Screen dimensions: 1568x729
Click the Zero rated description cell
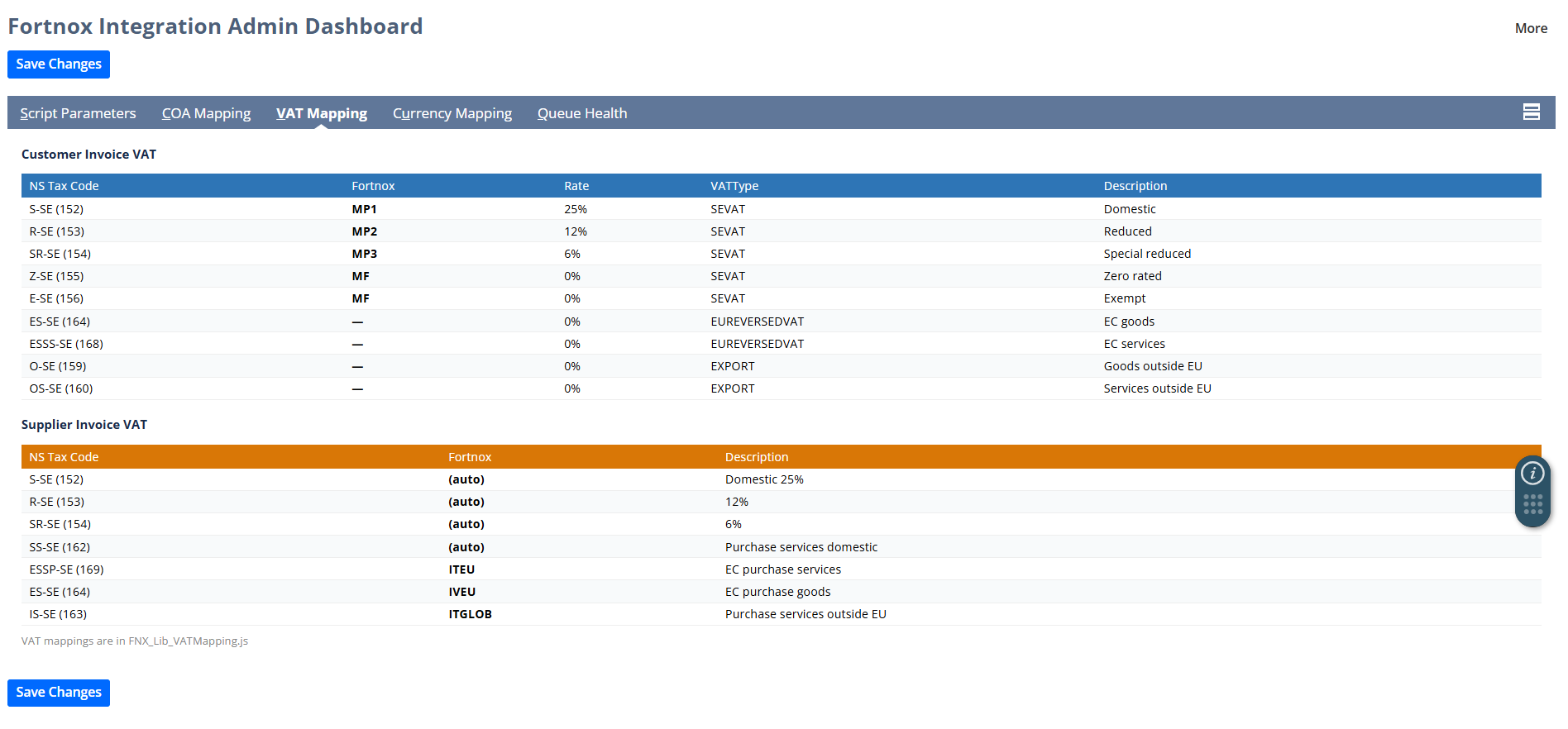(1132, 276)
